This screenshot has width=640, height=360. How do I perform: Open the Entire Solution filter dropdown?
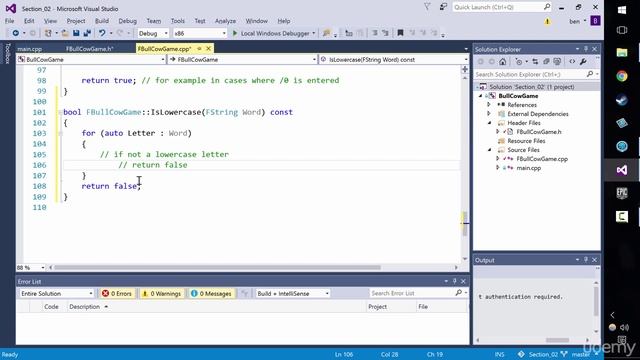[x=56, y=293]
